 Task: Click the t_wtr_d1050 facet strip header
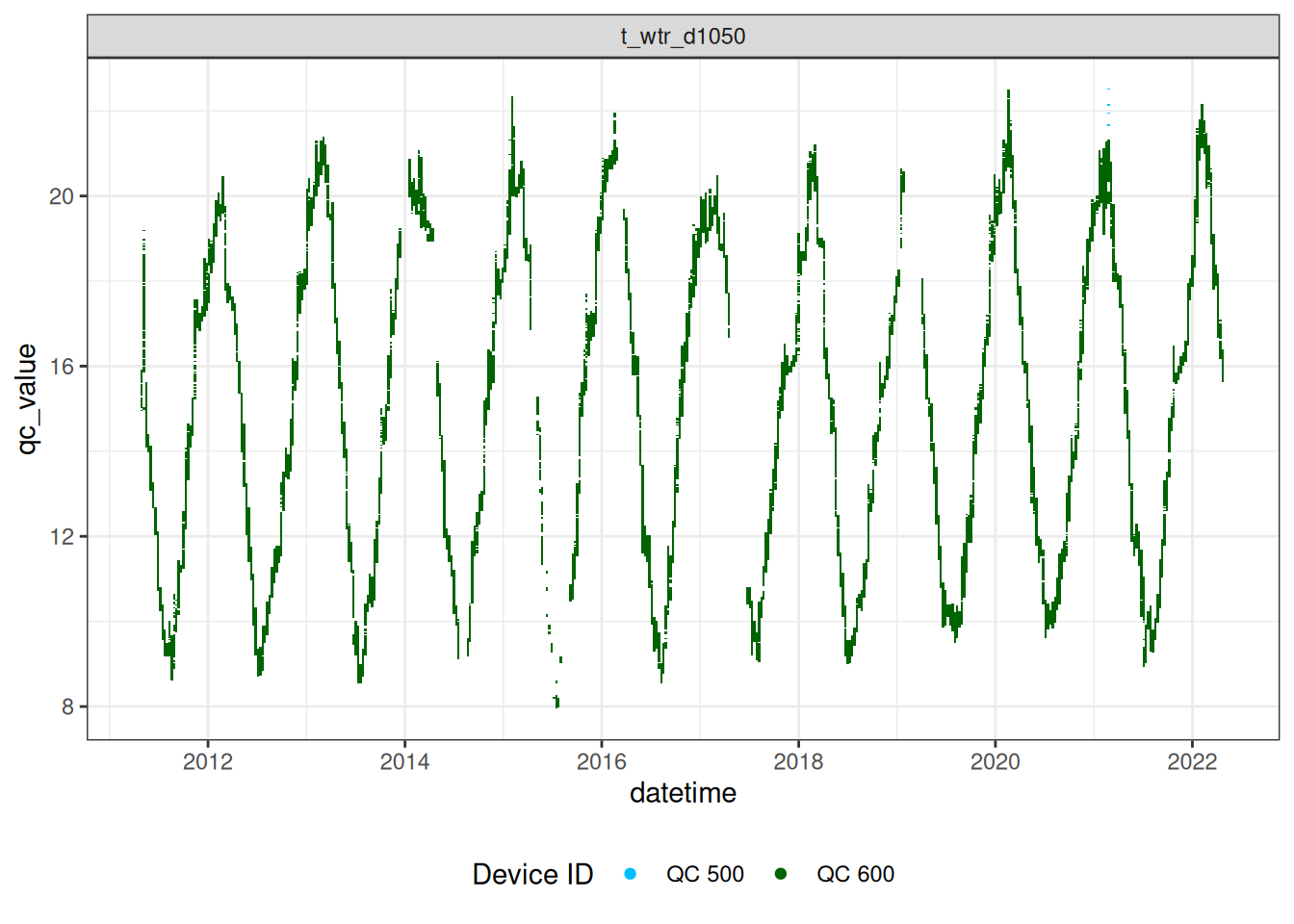tap(683, 37)
